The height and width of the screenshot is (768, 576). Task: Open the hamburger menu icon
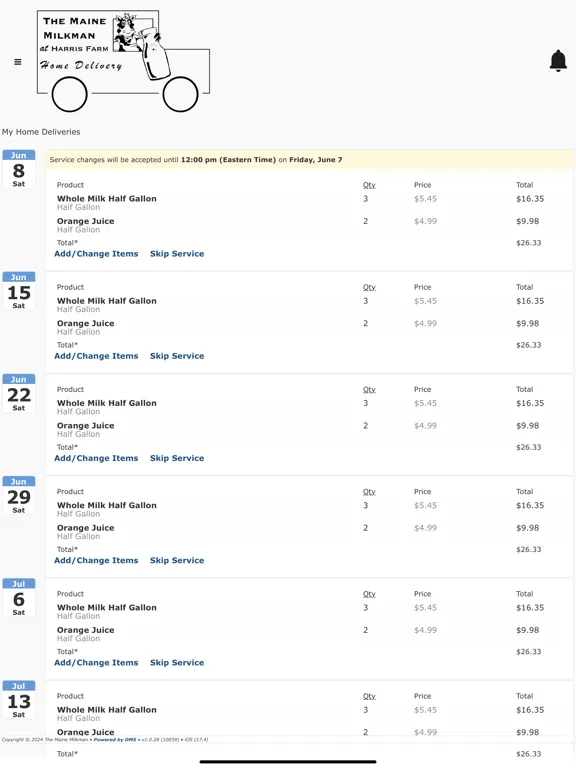coord(18,62)
